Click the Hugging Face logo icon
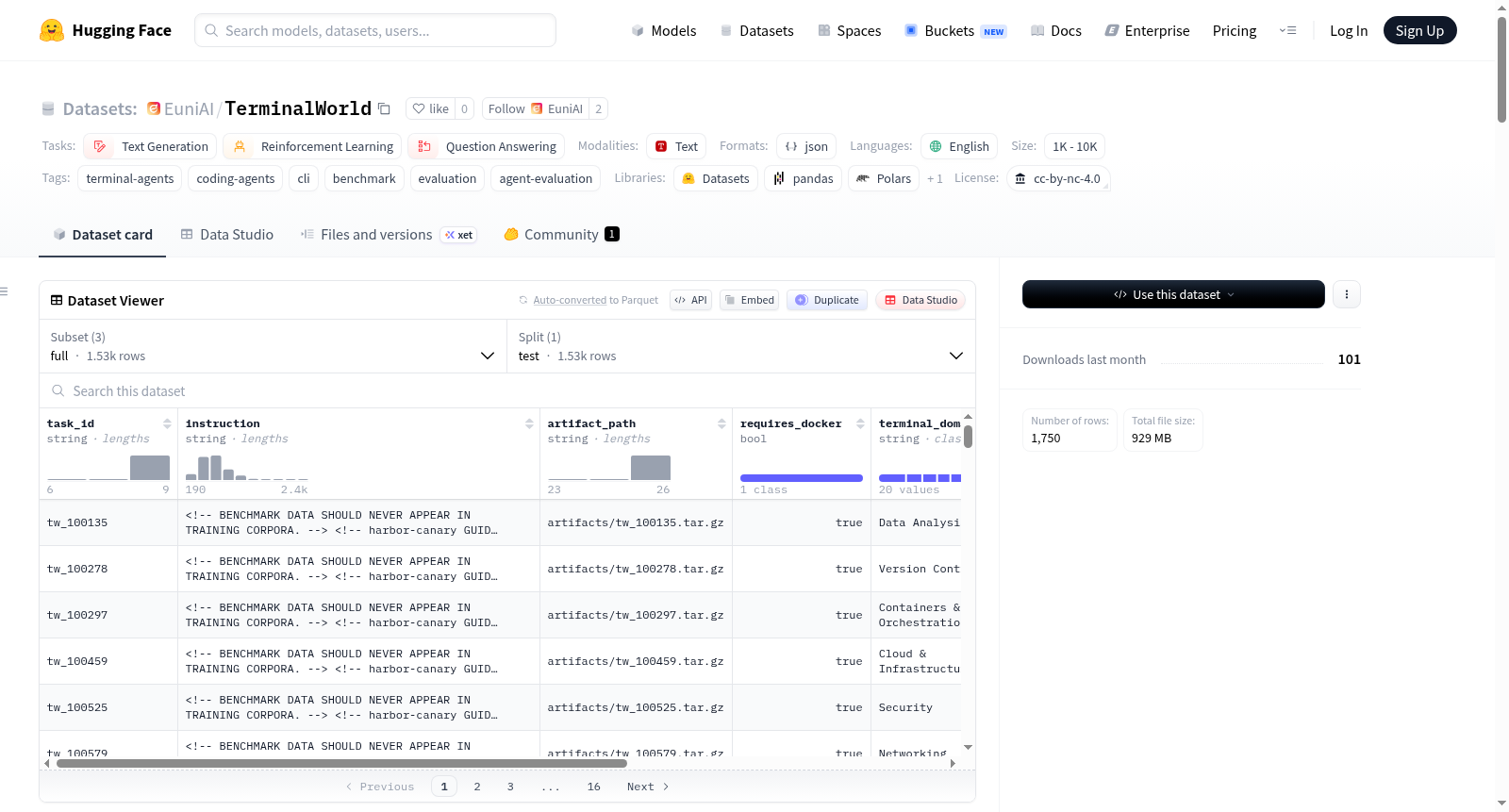 click(x=52, y=30)
